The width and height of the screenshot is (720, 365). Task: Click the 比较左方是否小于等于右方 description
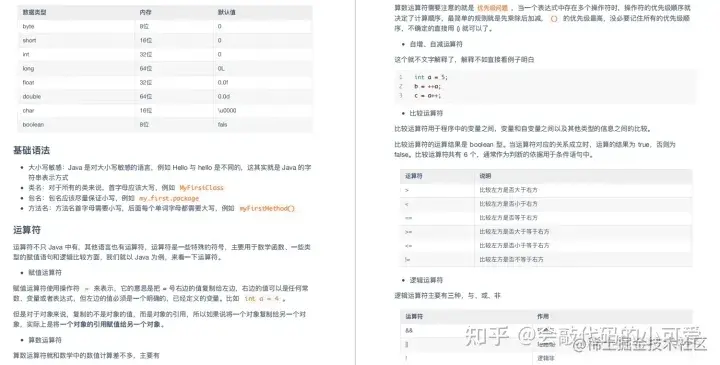tap(514, 245)
